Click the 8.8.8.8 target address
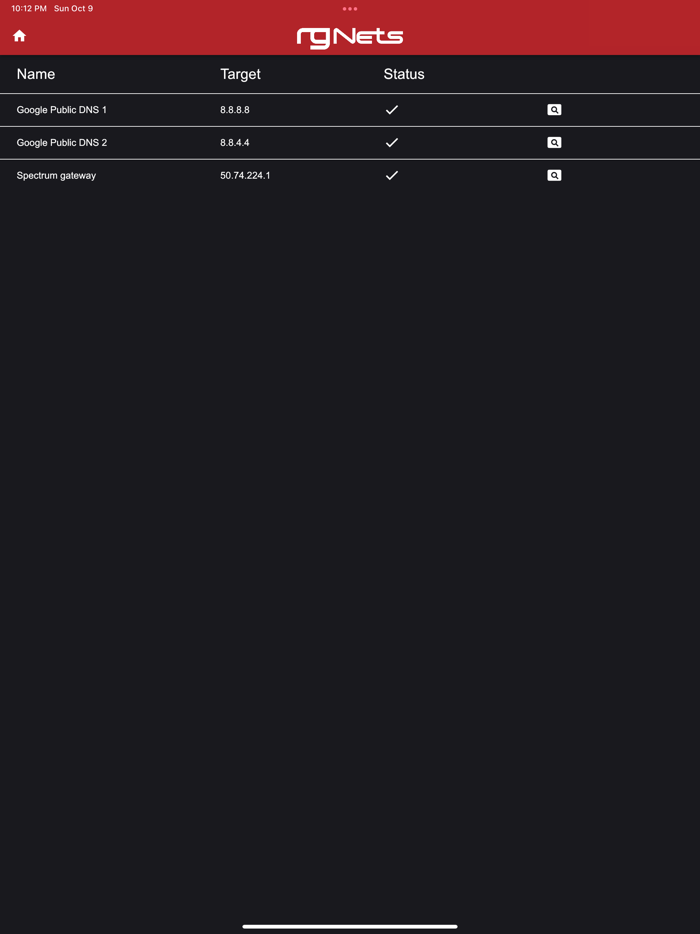Screen dimensions: 700x934 point(237,110)
